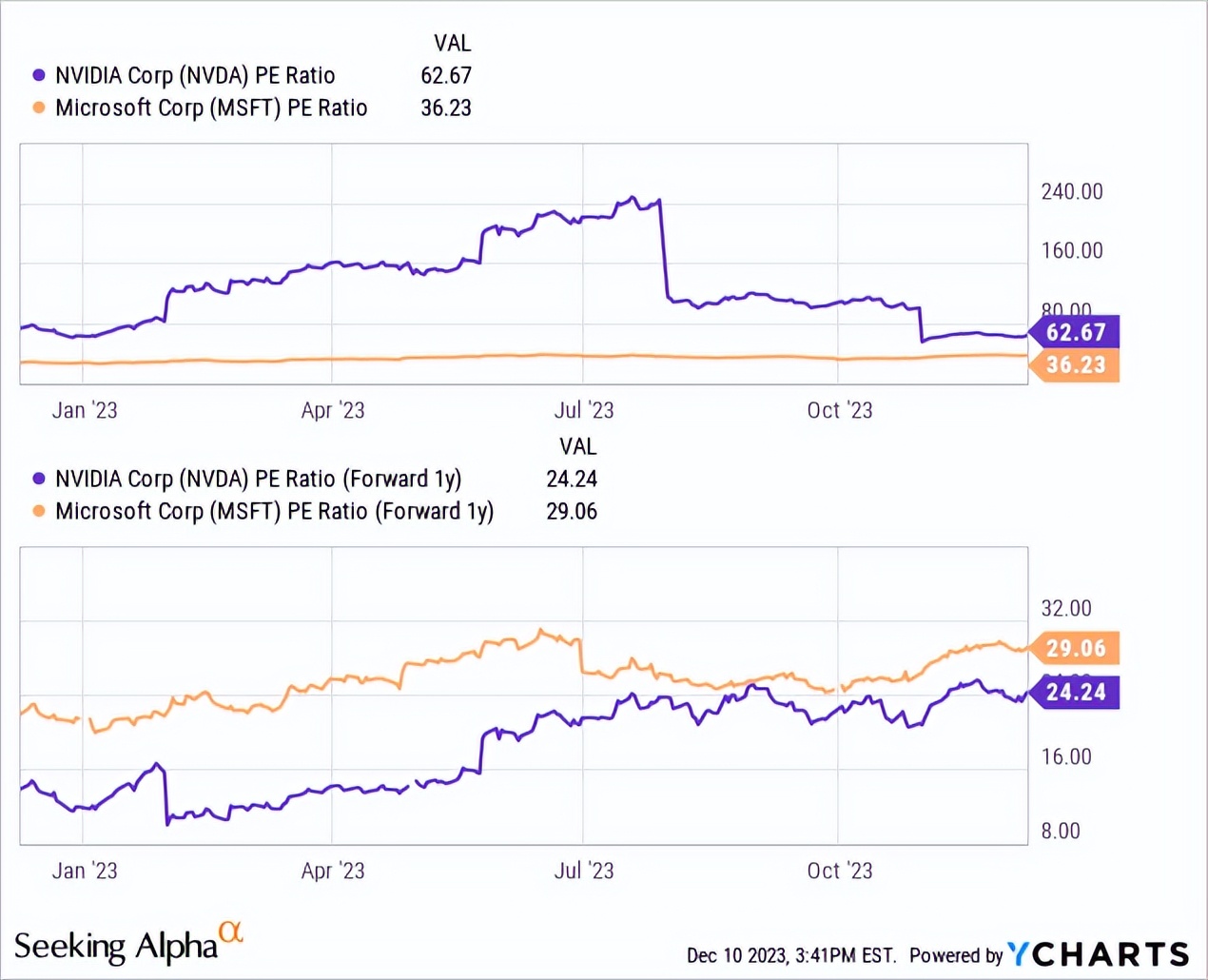Click orange dot beside MSFT PE Ratio
This screenshot has width=1208, height=980.
[38, 108]
